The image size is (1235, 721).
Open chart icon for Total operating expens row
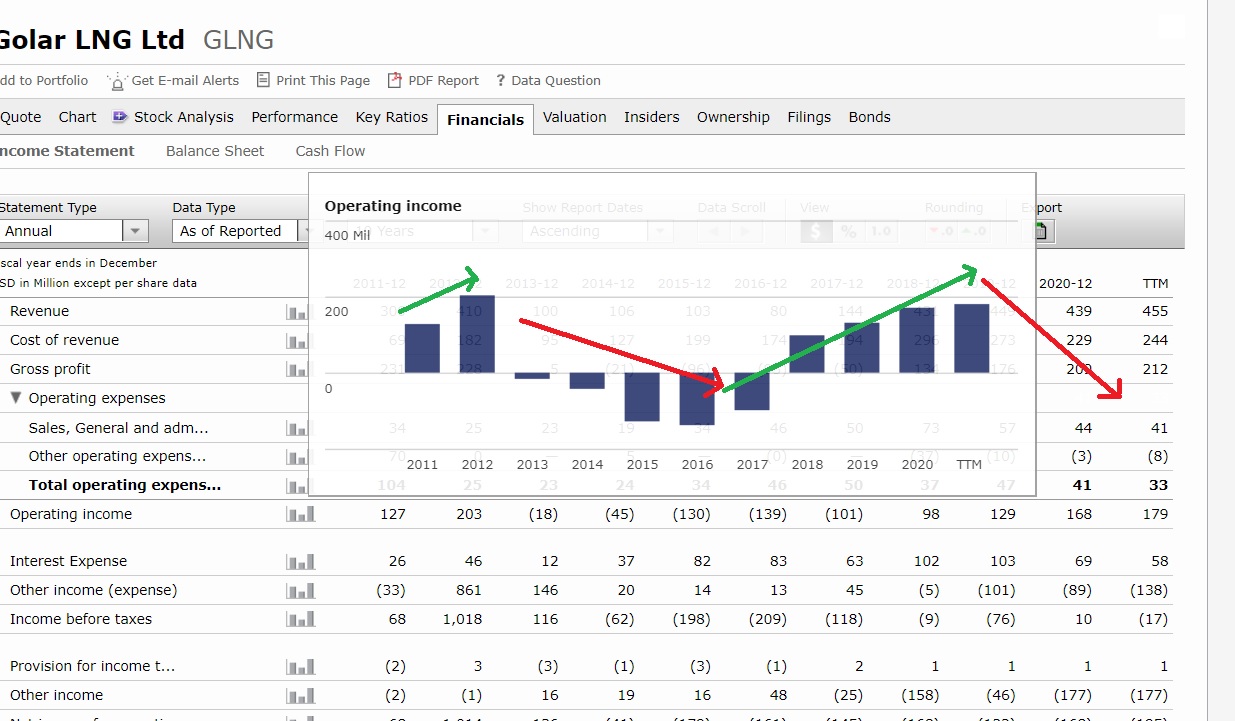300,486
